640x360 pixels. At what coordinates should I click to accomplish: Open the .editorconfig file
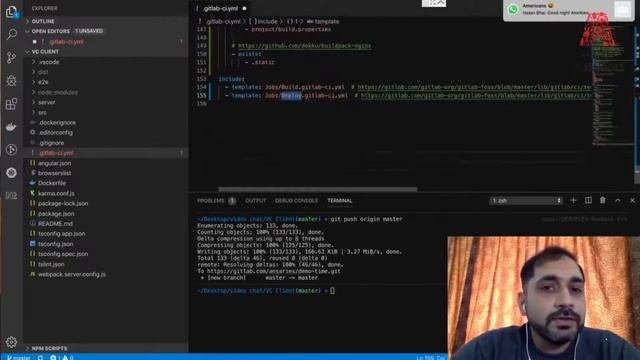click(x=56, y=133)
